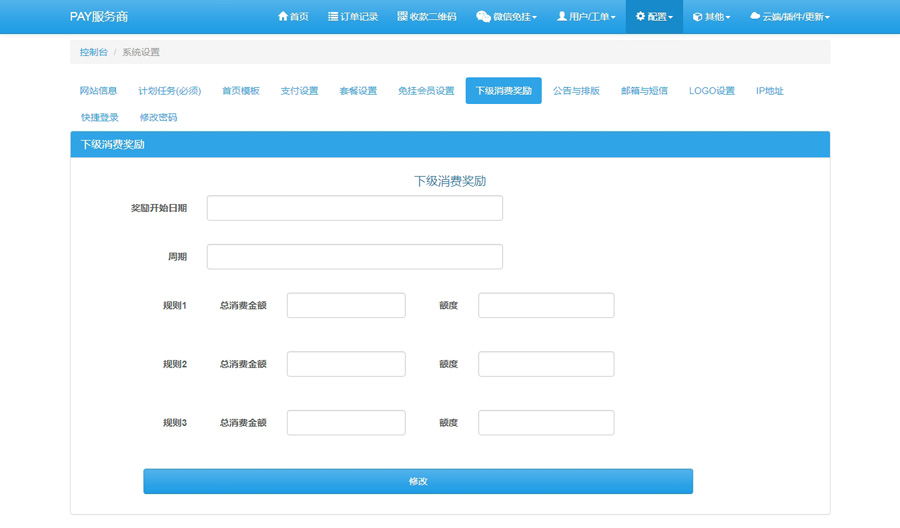Click the WeChat icon for 微信免挂
This screenshot has height=528, width=900.
tap(483, 17)
